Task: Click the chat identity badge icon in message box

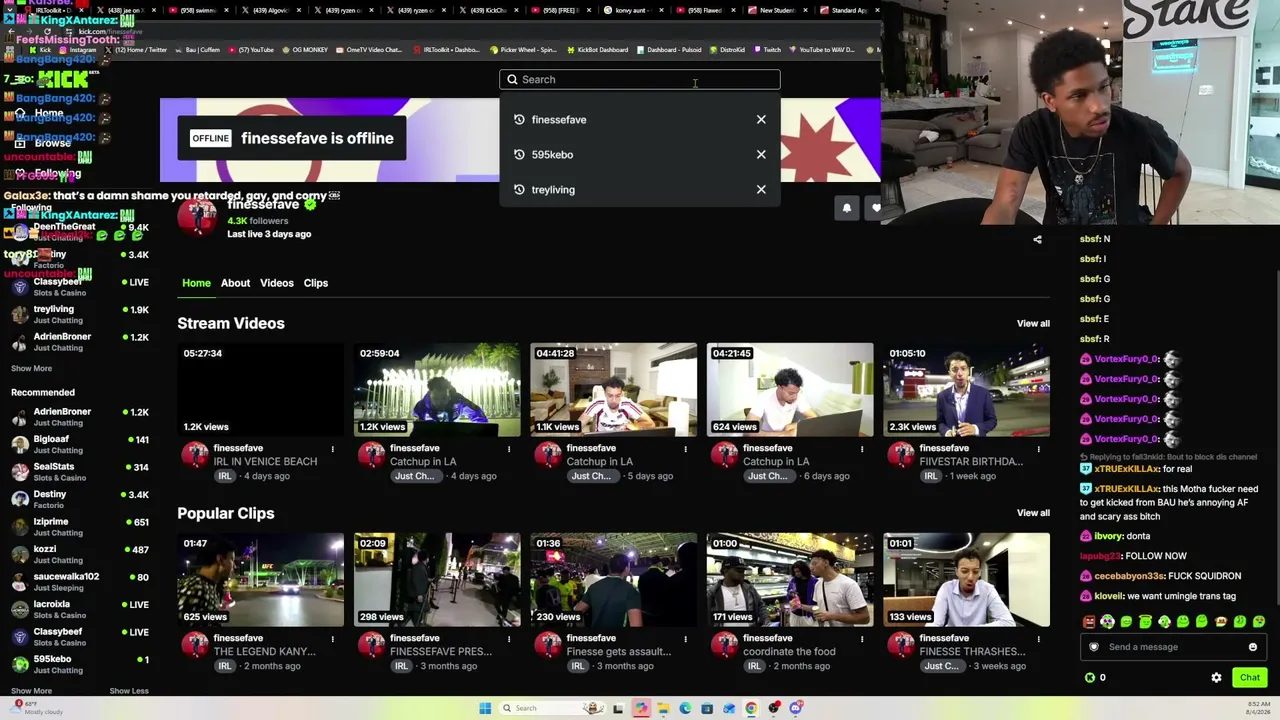Action: click(1093, 647)
